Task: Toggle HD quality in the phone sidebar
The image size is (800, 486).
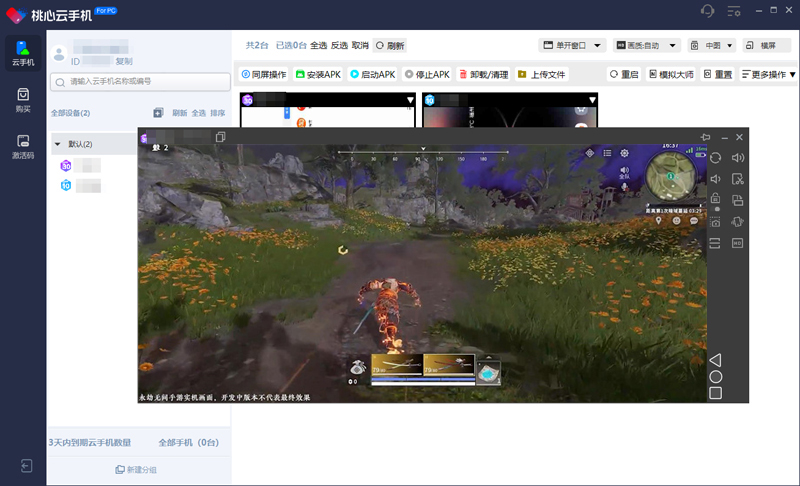Action: coord(738,243)
